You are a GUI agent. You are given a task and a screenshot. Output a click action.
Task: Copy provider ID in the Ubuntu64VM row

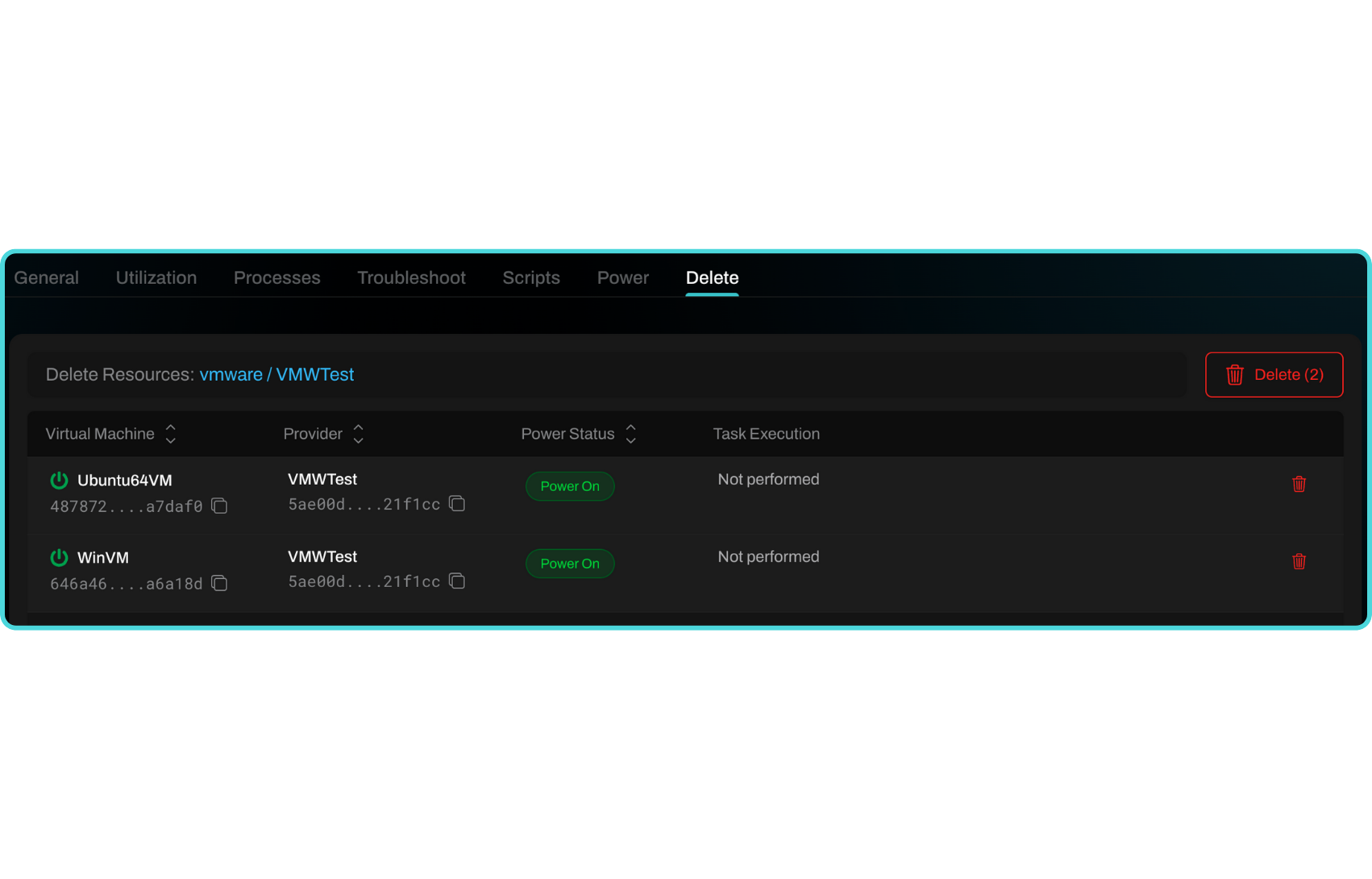point(457,503)
